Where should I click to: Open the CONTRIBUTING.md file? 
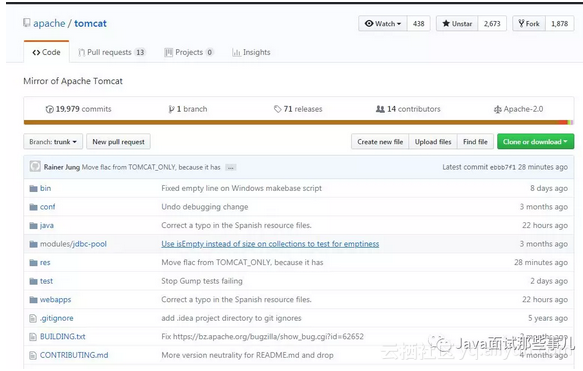click(74, 355)
